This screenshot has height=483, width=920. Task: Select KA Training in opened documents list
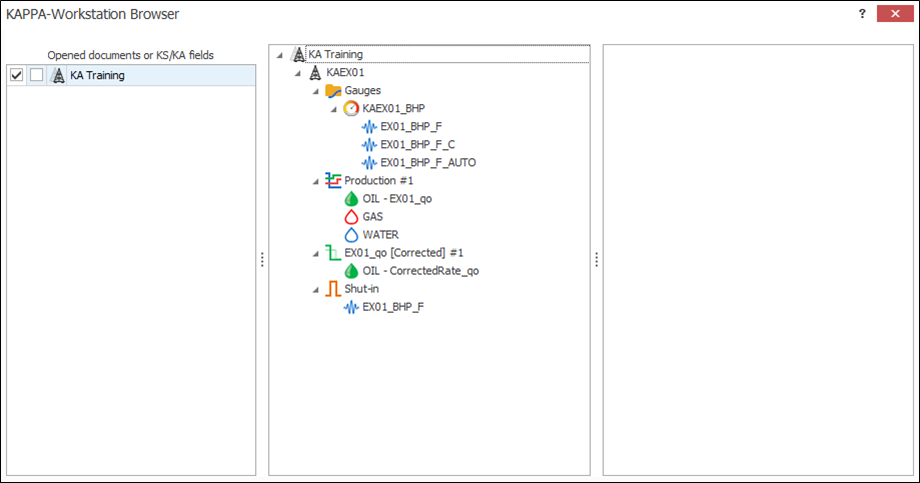tap(97, 75)
